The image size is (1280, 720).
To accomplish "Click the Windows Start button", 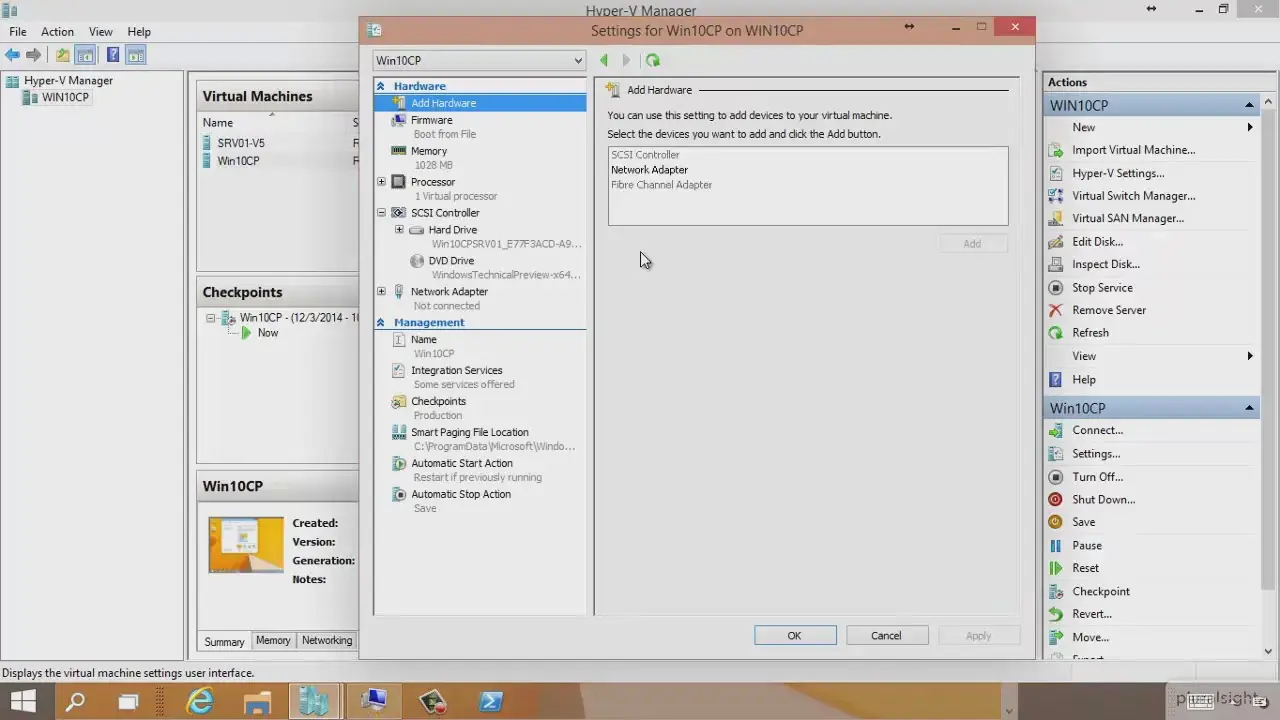I will pyautogui.click(x=22, y=701).
